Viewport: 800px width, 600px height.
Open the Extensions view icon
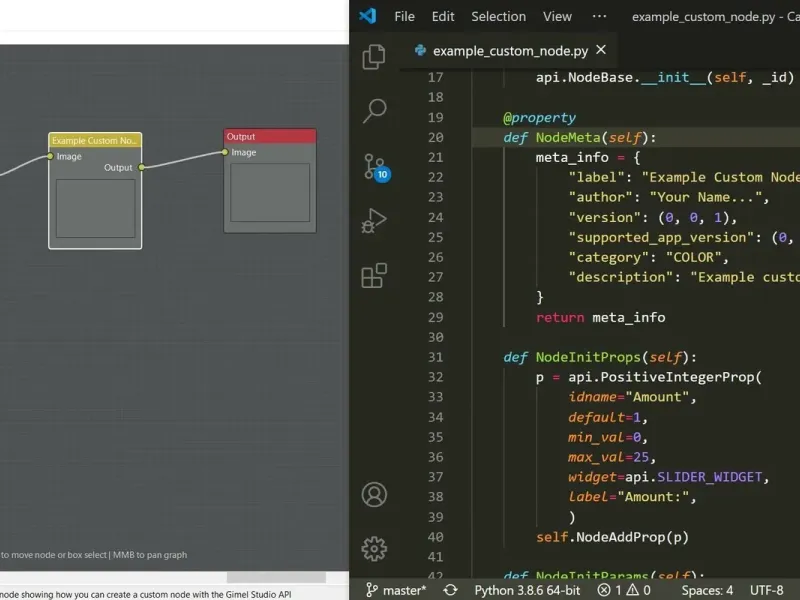374,275
